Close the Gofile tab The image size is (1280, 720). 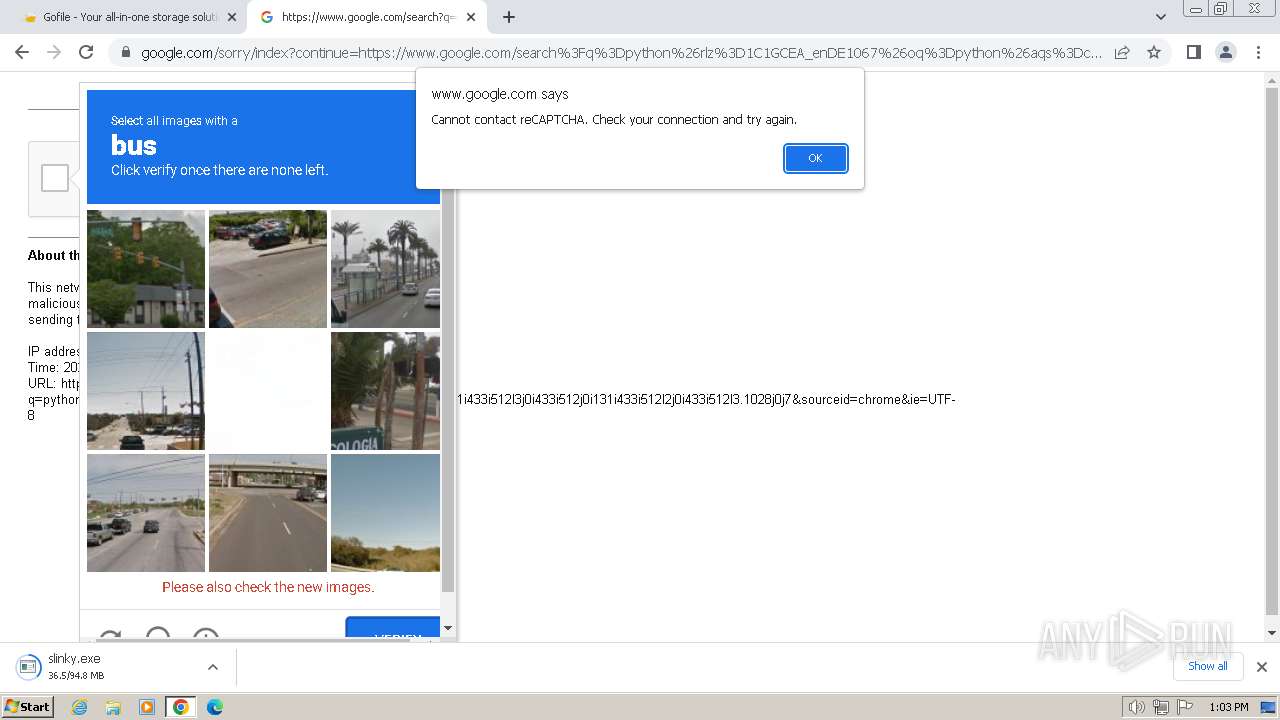tap(232, 17)
